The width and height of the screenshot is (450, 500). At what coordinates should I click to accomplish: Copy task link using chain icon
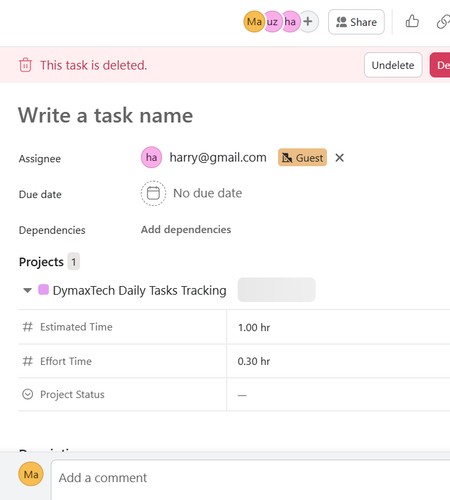pos(443,22)
